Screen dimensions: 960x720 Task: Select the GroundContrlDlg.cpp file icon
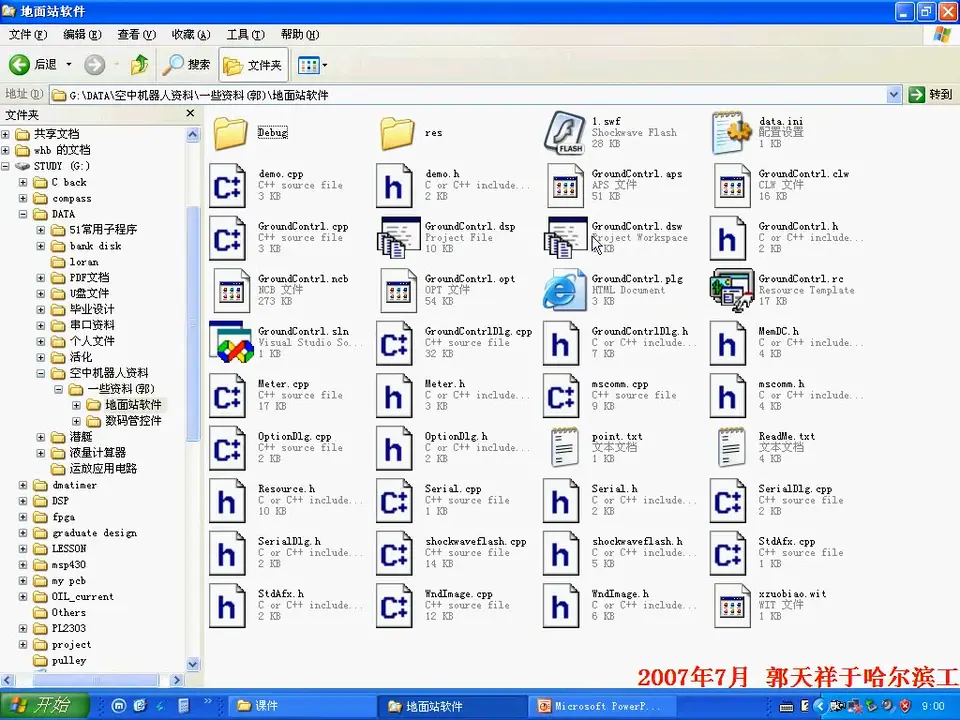394,343
